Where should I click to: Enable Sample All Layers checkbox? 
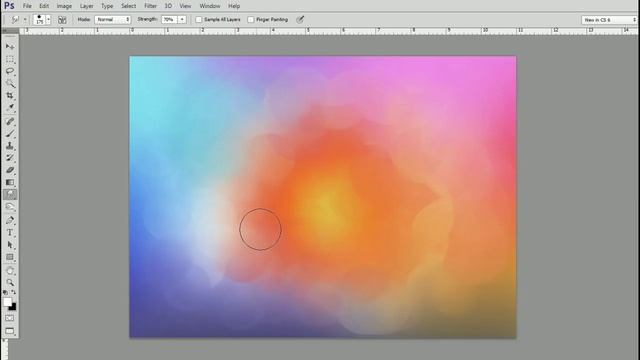pos(199,19)
